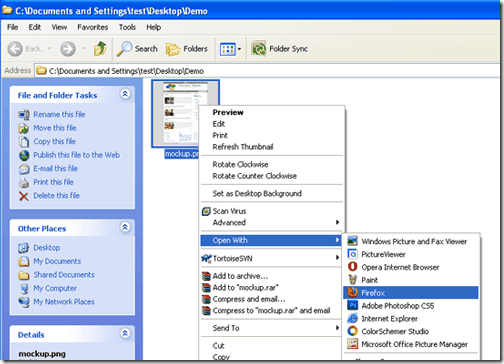Toggle the Folders pane button
504x364 pixels.
[187, 49]
